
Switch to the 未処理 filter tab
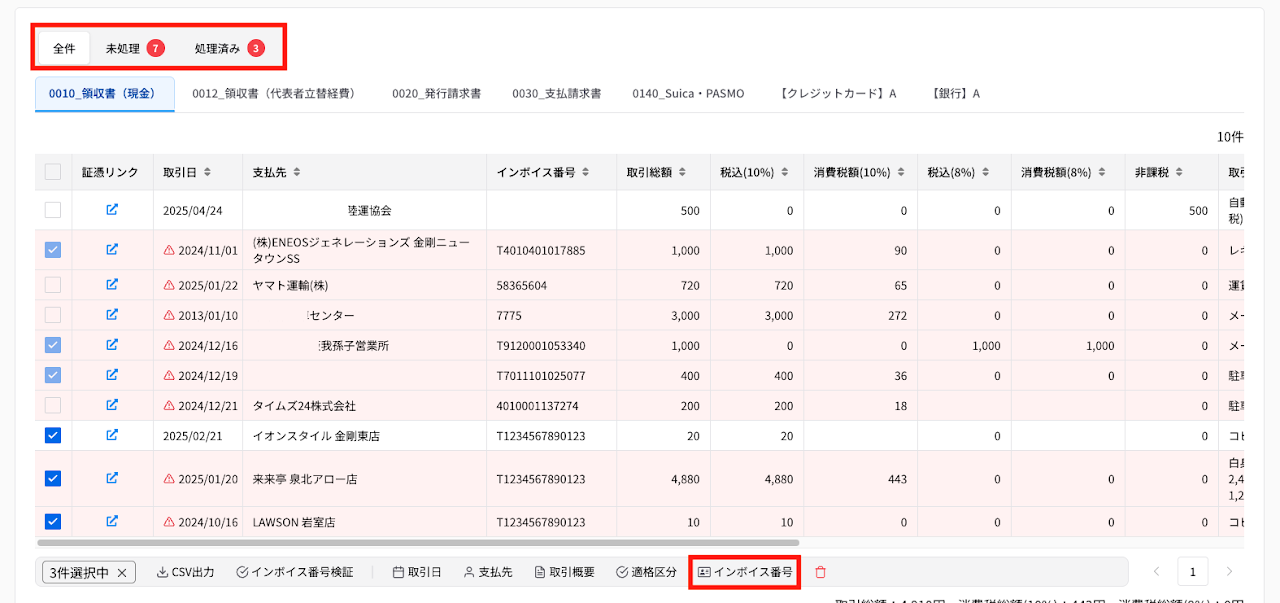(x=134, y=48)
